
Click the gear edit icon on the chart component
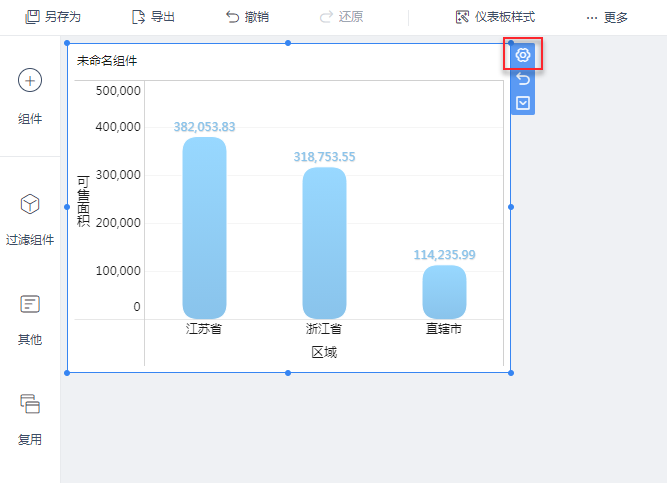(x=523, y=54)
